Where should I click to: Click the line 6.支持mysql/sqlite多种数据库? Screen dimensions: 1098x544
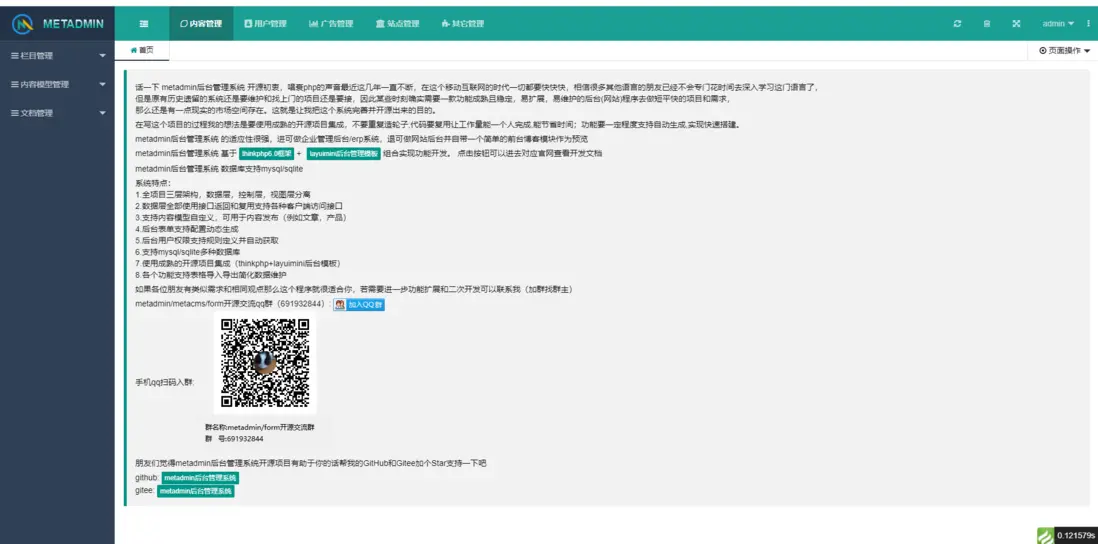tap(188, 251)
